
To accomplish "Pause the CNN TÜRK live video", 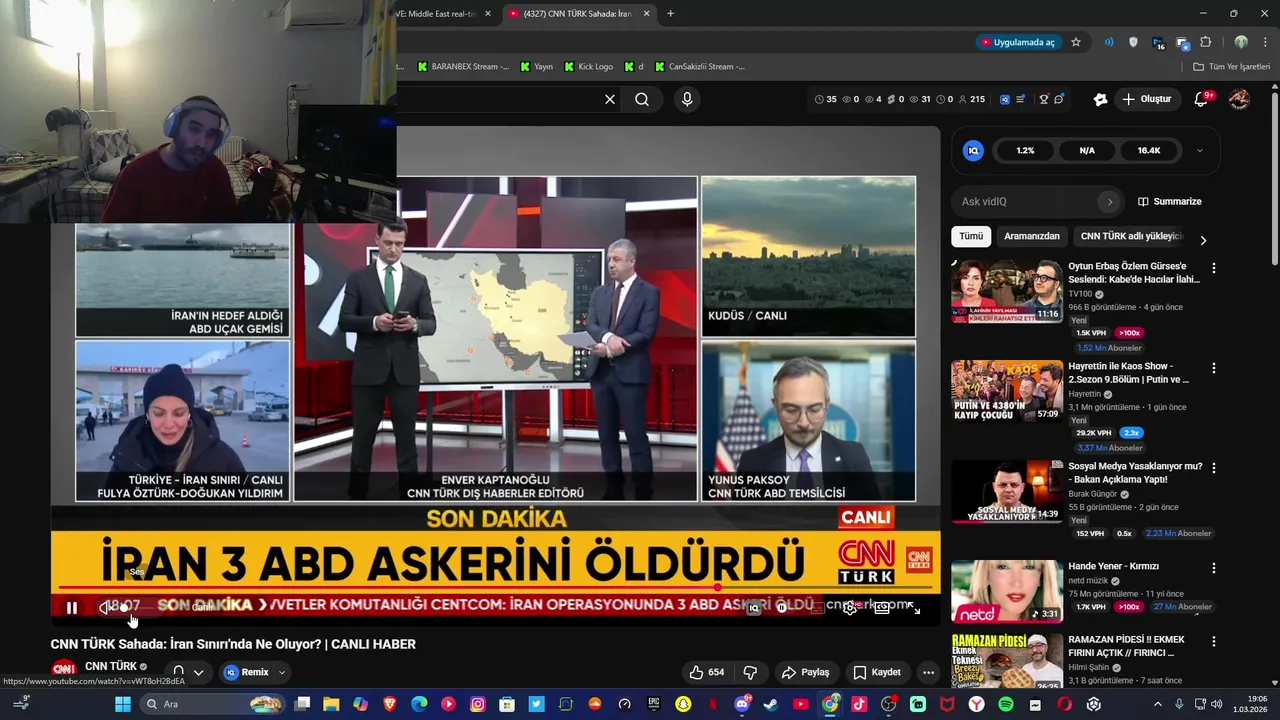I will 72,607.
